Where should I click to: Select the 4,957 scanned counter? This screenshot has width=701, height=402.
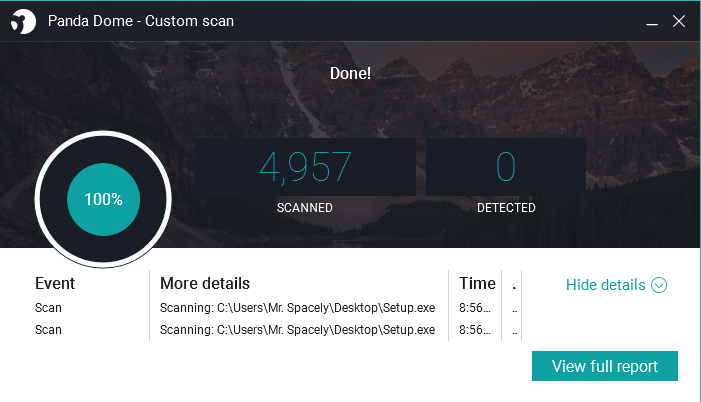[305, 167]
